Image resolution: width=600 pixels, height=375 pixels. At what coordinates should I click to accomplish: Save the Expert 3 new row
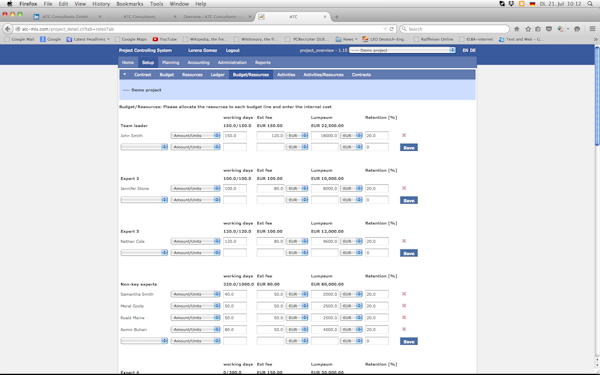409,253
